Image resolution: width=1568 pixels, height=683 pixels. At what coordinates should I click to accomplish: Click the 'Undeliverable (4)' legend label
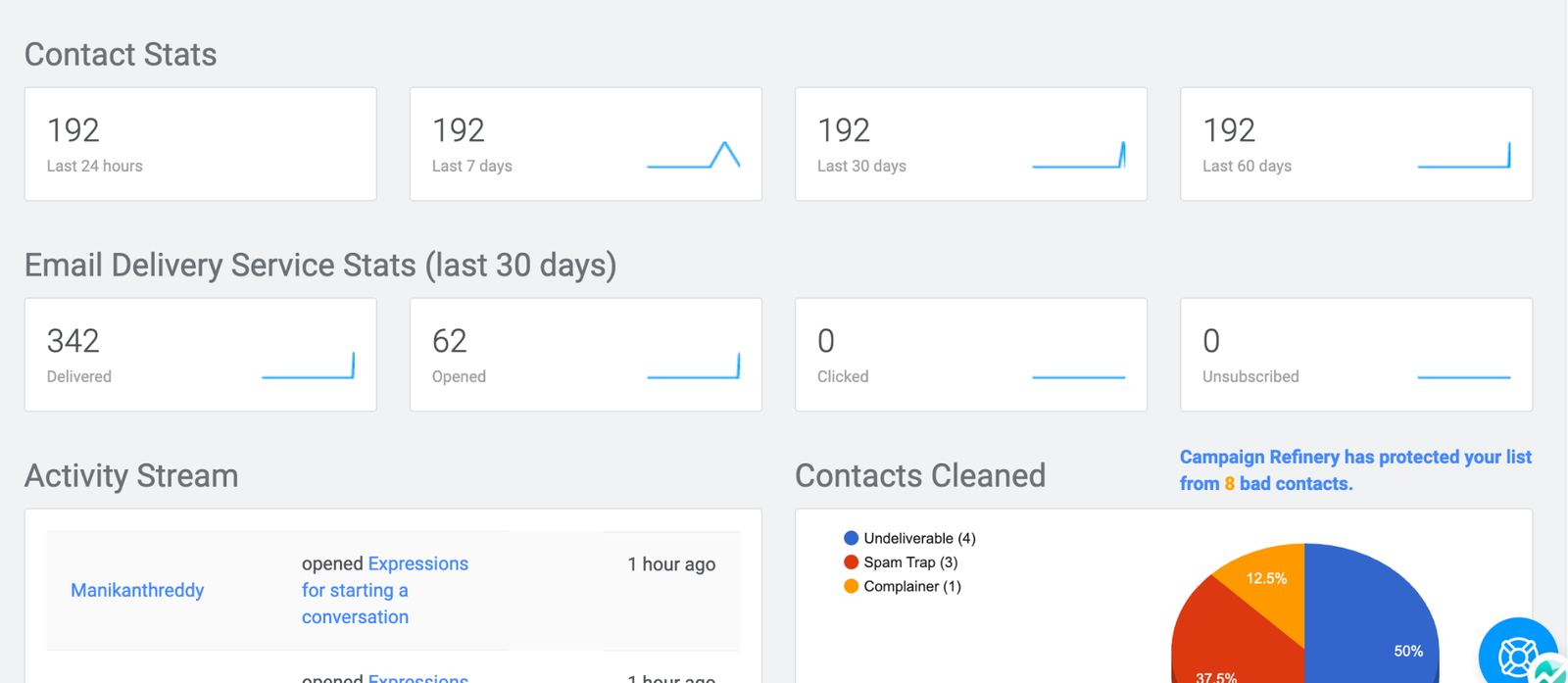tap(919, 538)
